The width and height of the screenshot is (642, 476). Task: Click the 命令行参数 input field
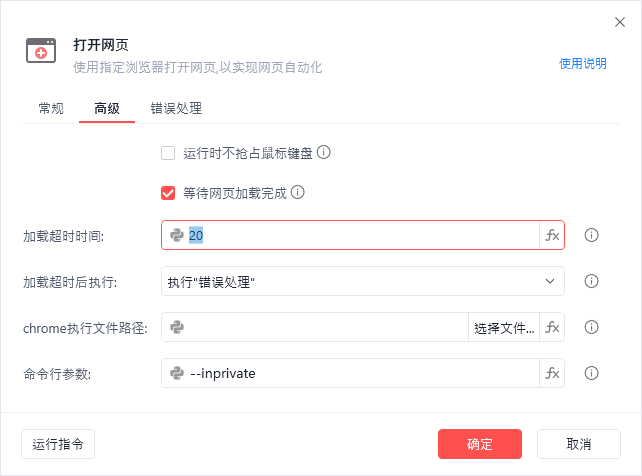pos(362,373)
